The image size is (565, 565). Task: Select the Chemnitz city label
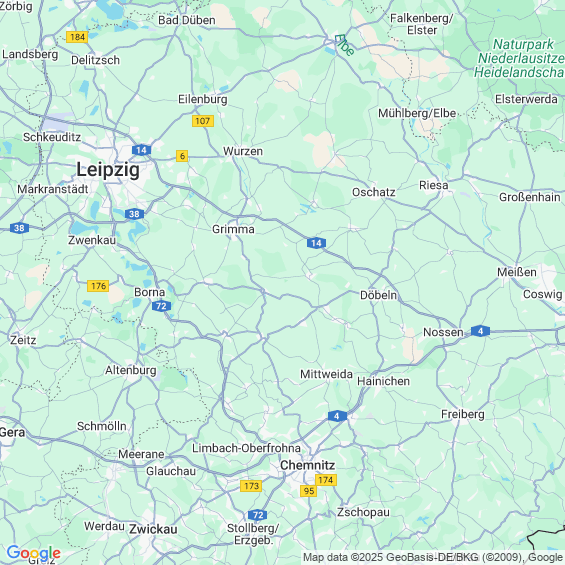[x=307, y=465]
